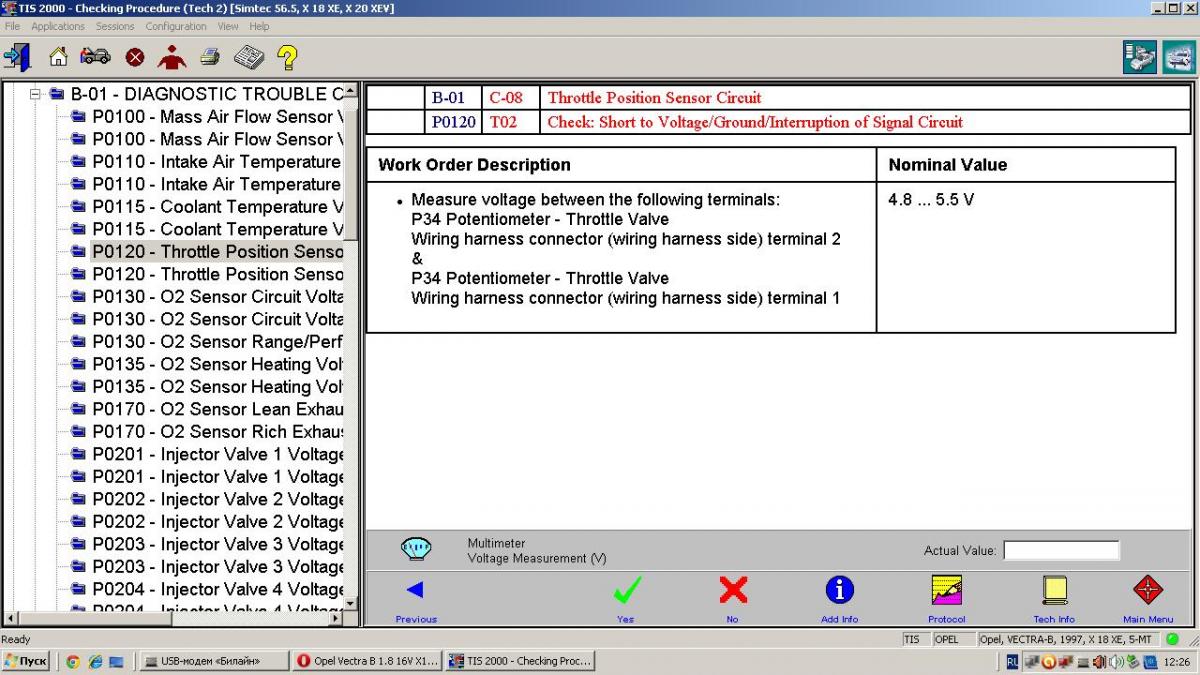Click the red No cross

click(733, 591)
